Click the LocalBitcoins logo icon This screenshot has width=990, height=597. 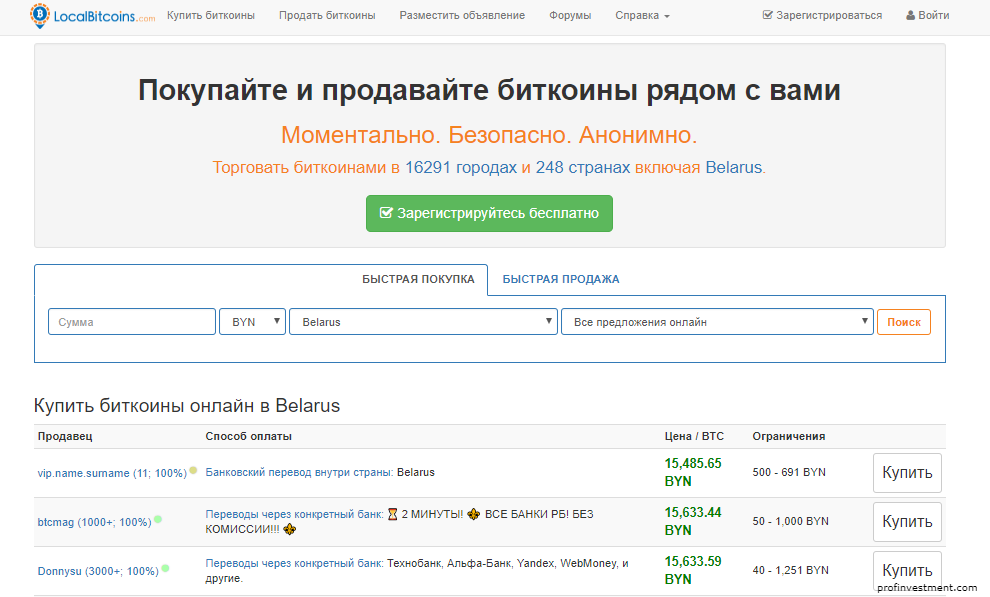[39, 15]
